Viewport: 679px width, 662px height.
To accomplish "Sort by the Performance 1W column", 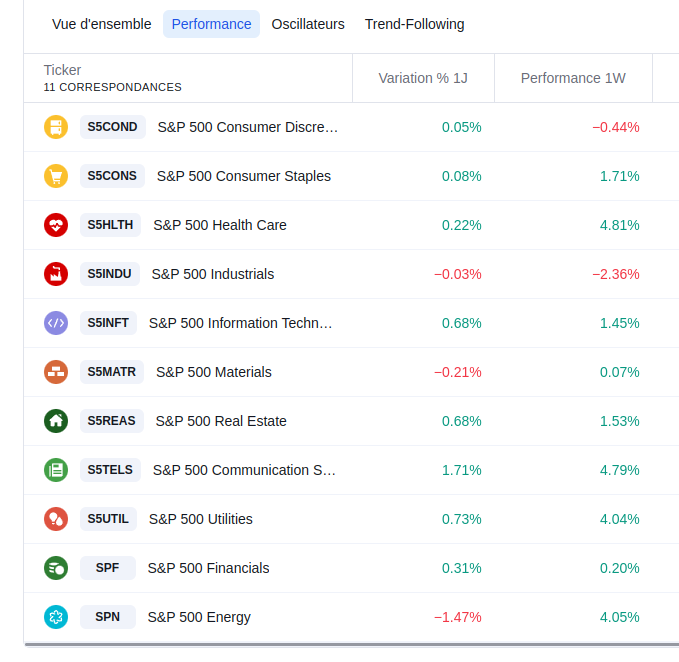I will tap(573, 78).
